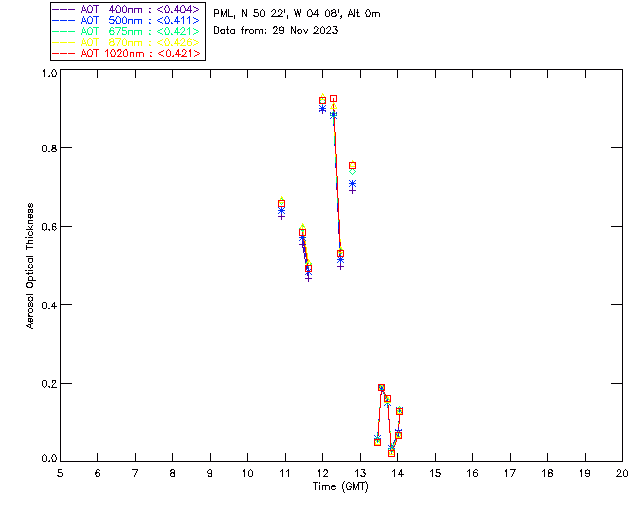Click the red square data point near 11 GMT
Image resolution: width=640 pixels, height=512 pixels.
point(281,203)
